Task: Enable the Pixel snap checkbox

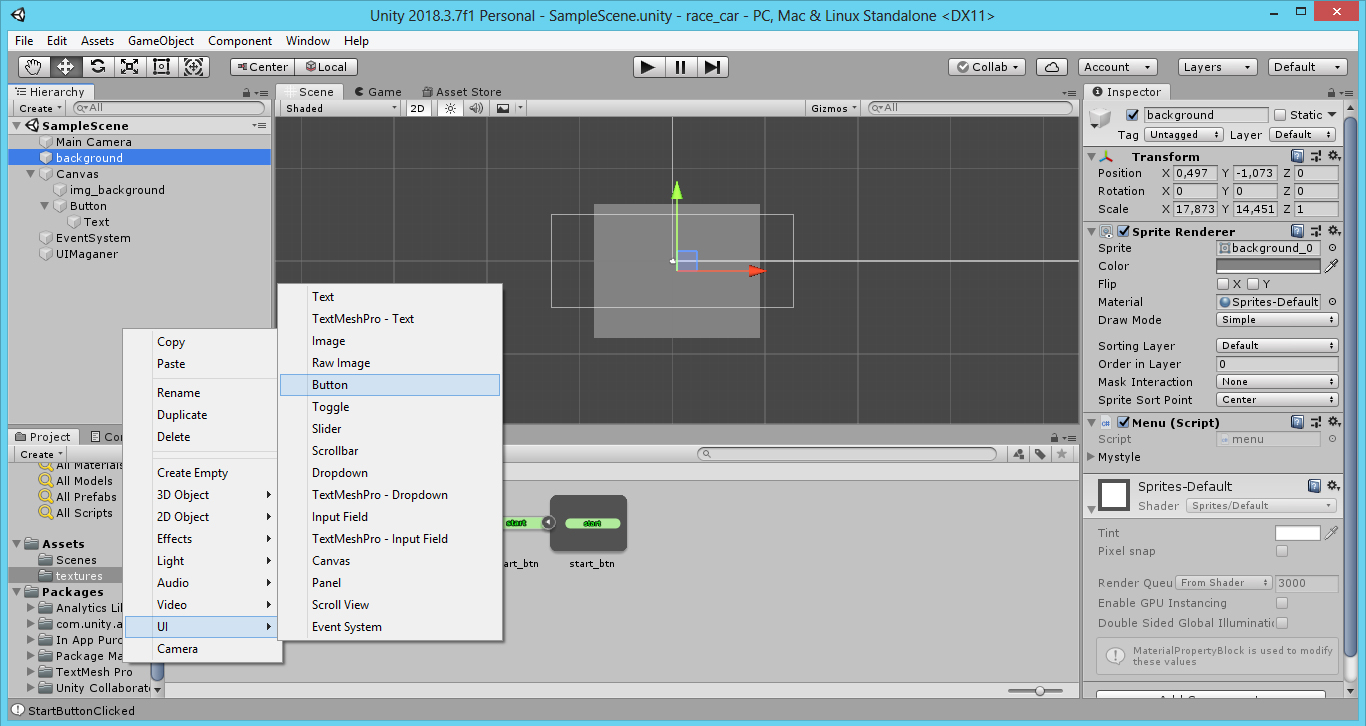Action: click(1282, 551)
